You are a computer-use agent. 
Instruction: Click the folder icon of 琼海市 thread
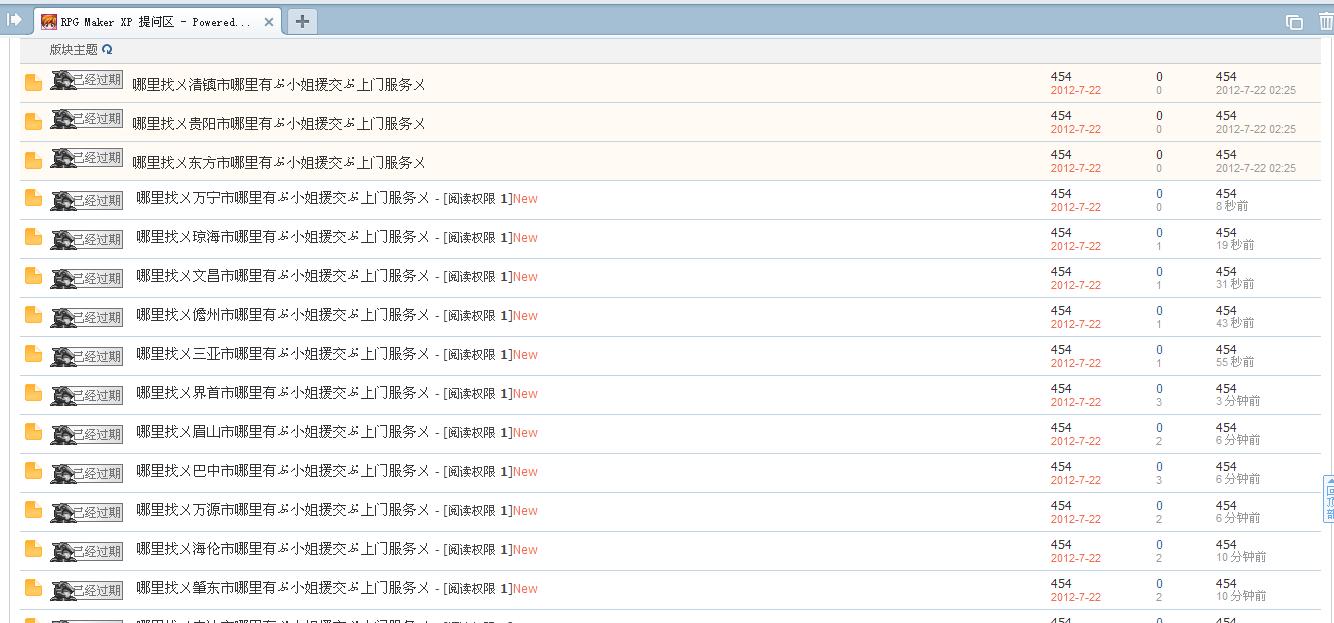point(33,237)
